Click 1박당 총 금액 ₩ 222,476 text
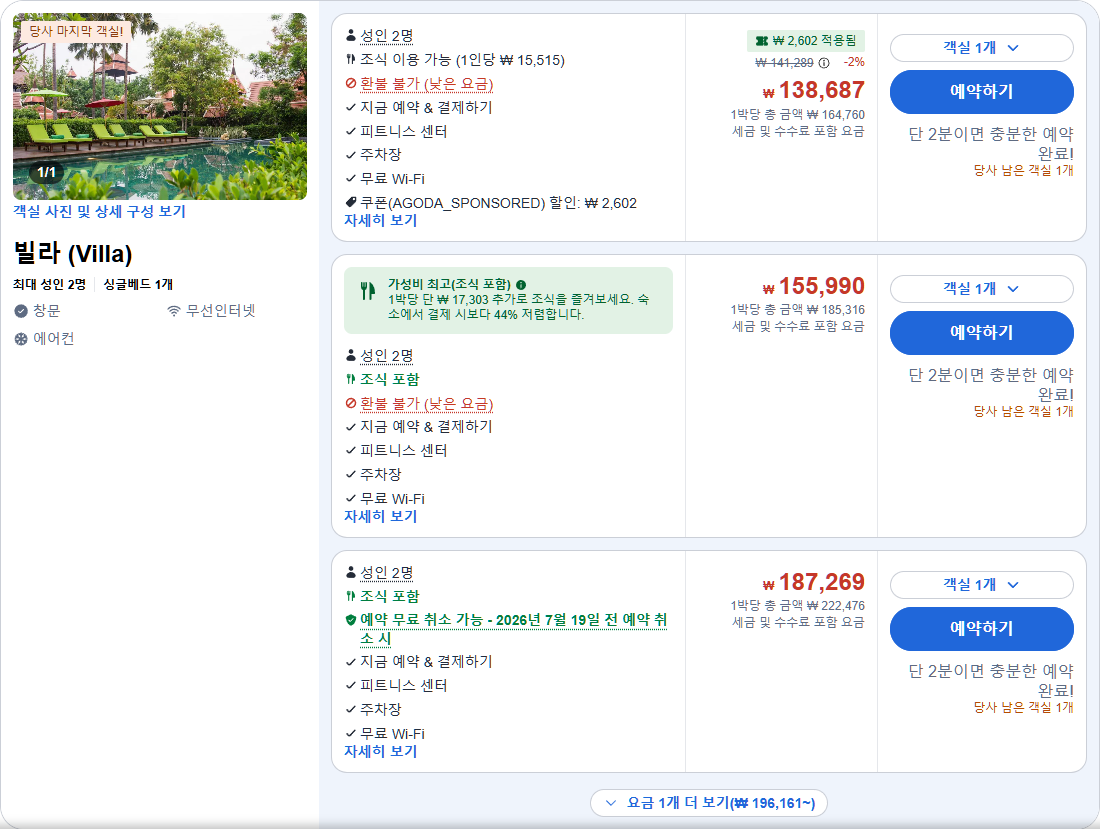This screenshot has width=1100, height=830. click(798, 605)
